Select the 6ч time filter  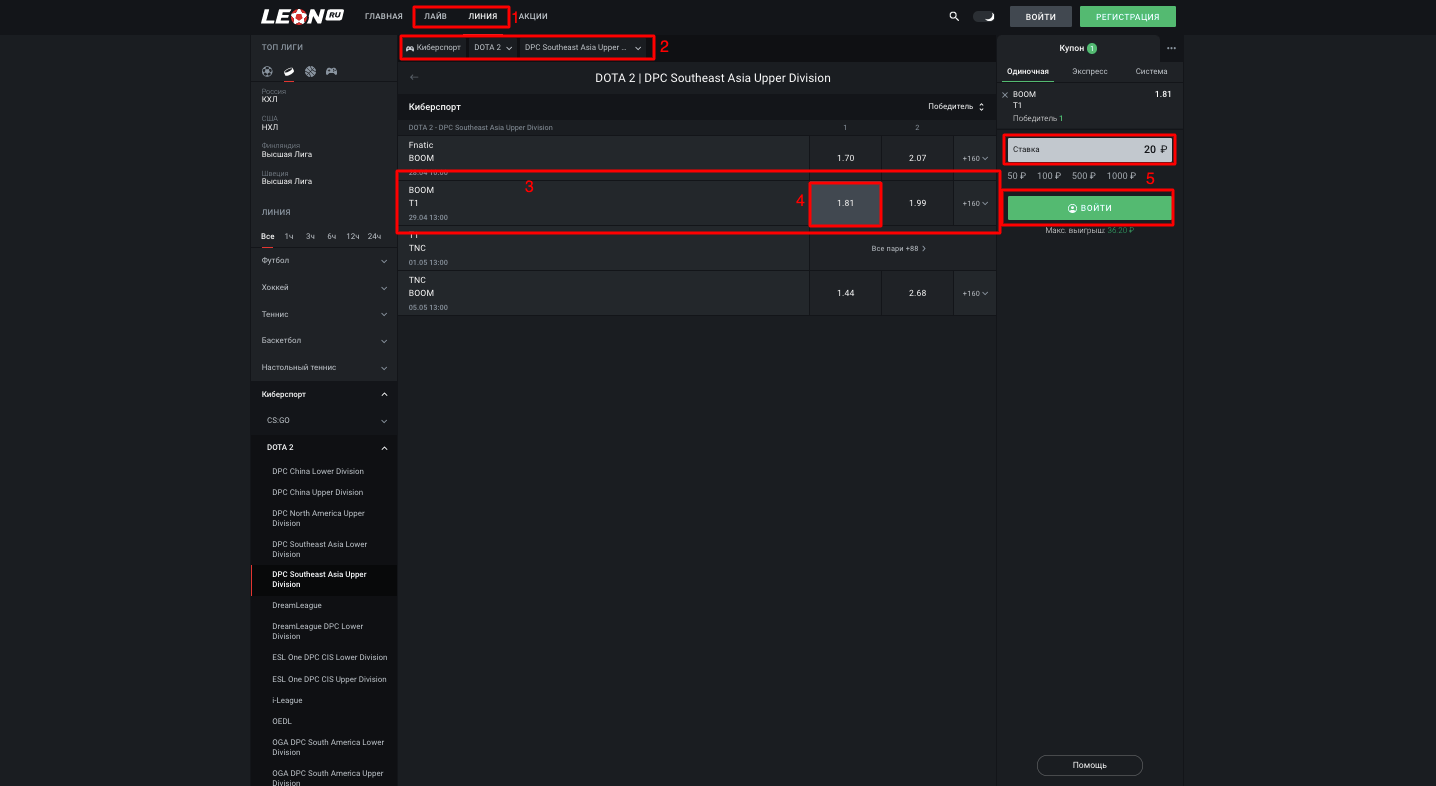[331, 236]
